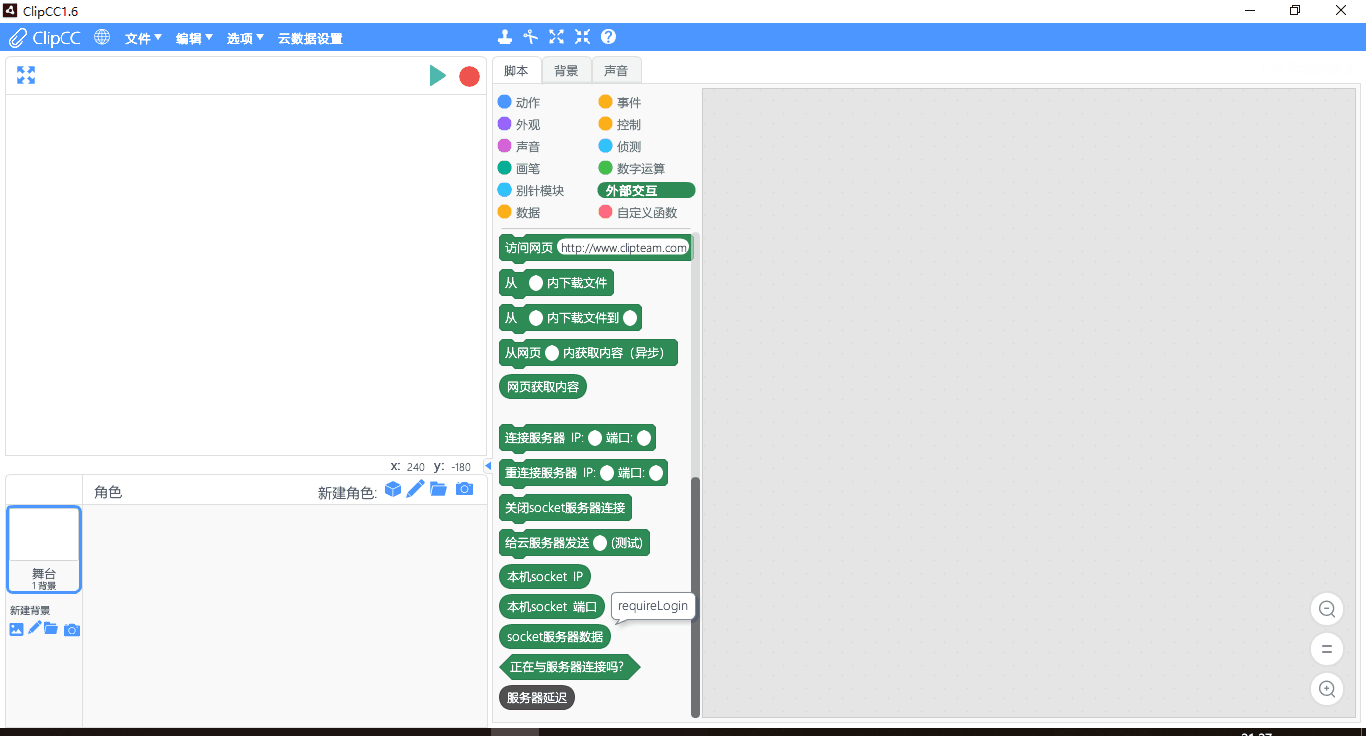Click 端口 field in 重连接服务器 block
This screenshot has width=1366, height=736.
coord(656,472)
